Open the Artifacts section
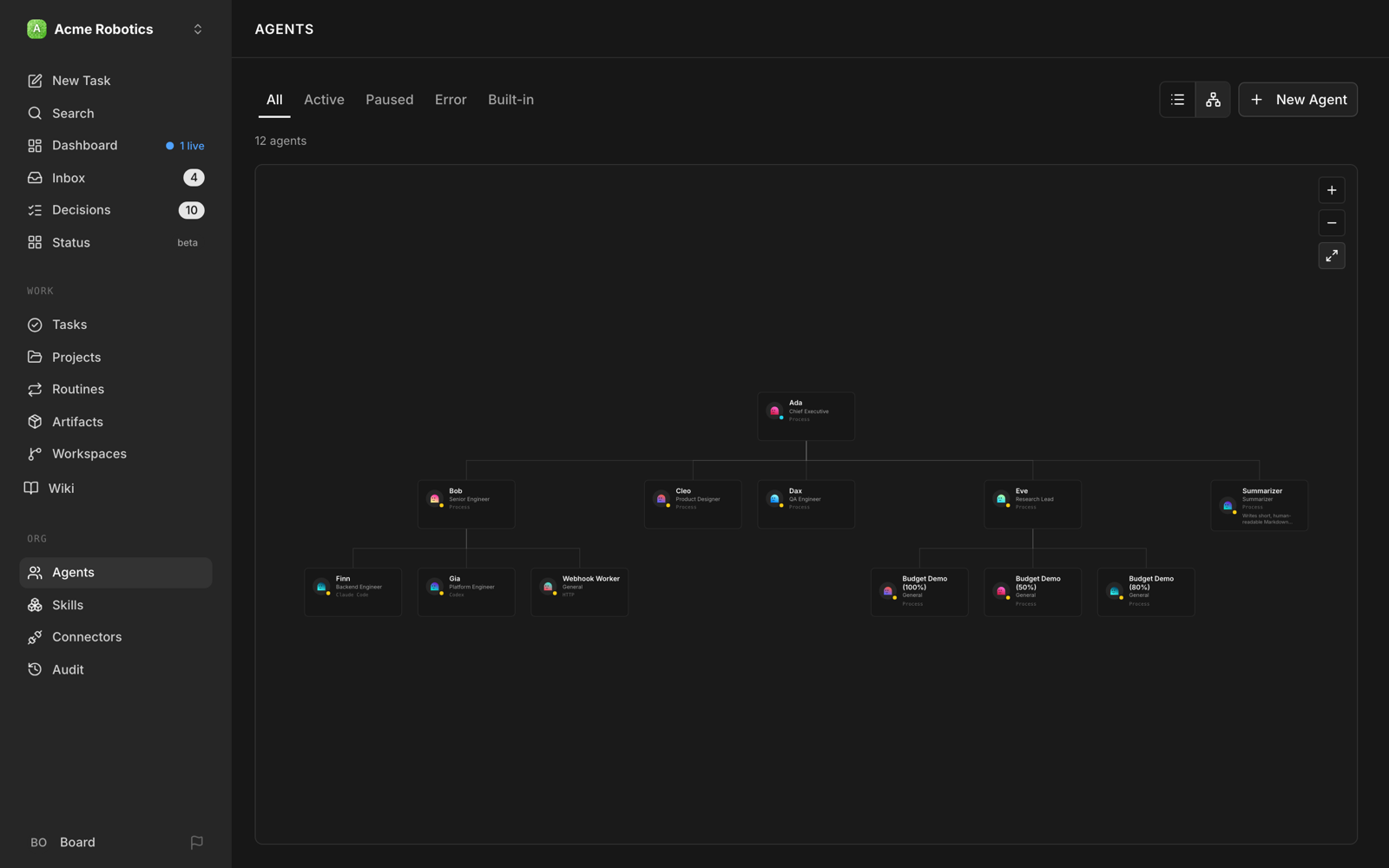 (x=115, y=422)
